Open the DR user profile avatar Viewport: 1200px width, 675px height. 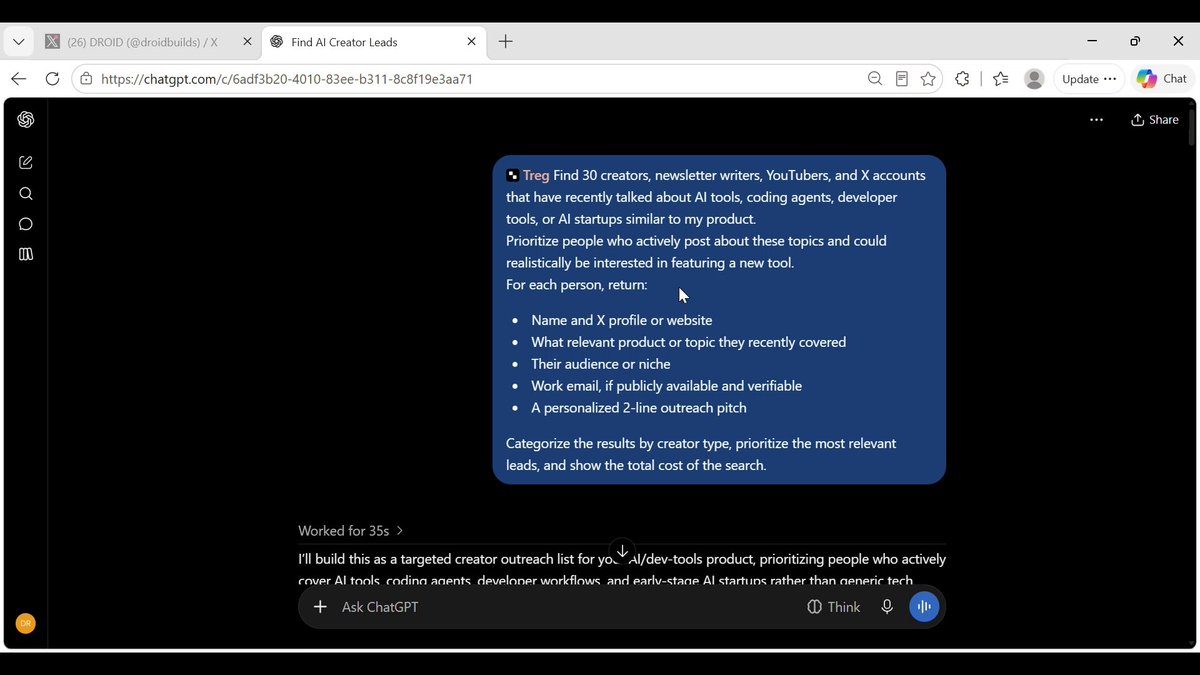tap(26, 623)
